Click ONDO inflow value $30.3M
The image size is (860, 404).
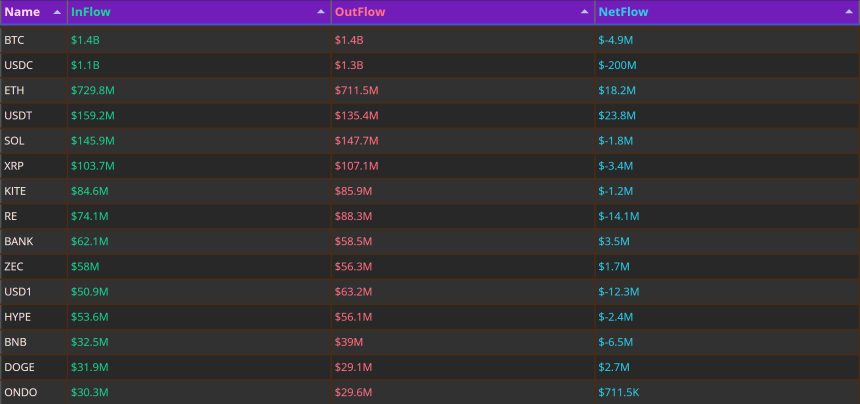pyautogui.click(x=90, y=393)
